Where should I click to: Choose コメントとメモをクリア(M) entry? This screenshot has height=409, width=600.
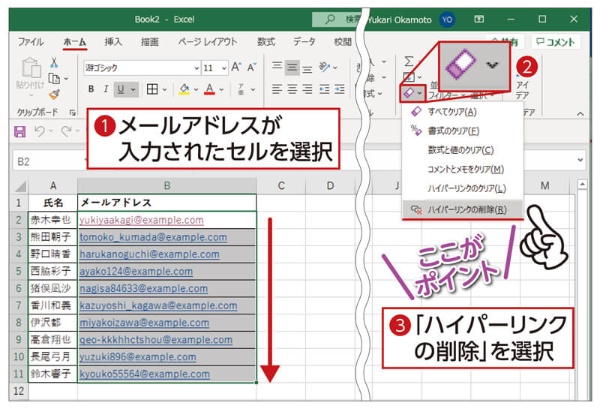[x=462, y=169]
